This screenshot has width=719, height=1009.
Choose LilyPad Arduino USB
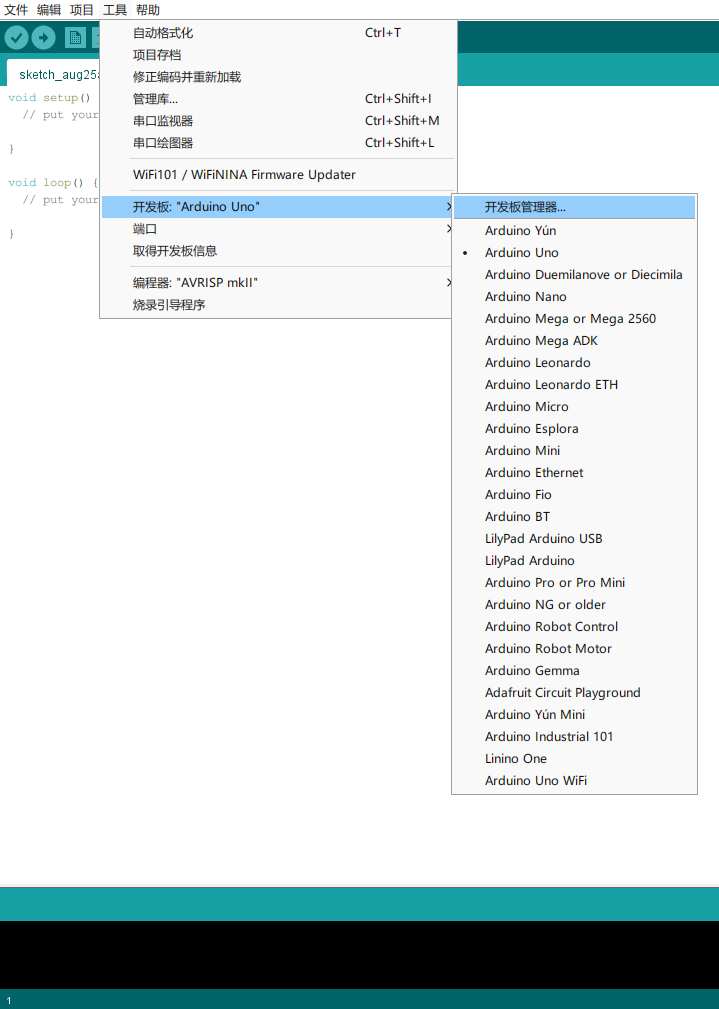point(574,538)
